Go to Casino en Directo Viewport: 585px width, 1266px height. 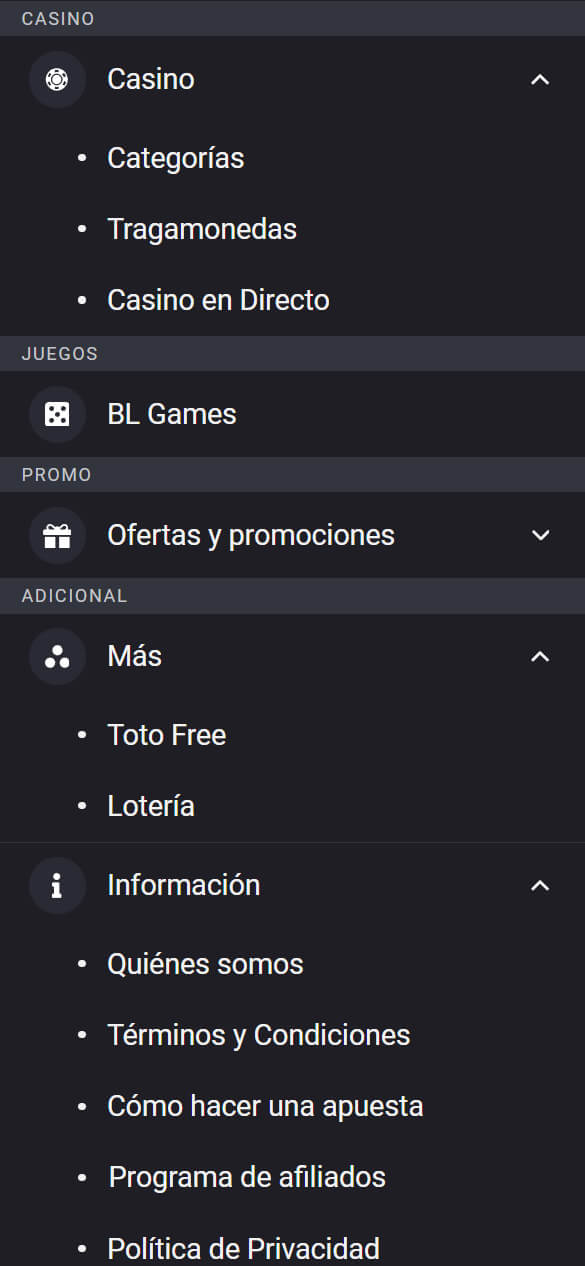[x=218, y=300]
